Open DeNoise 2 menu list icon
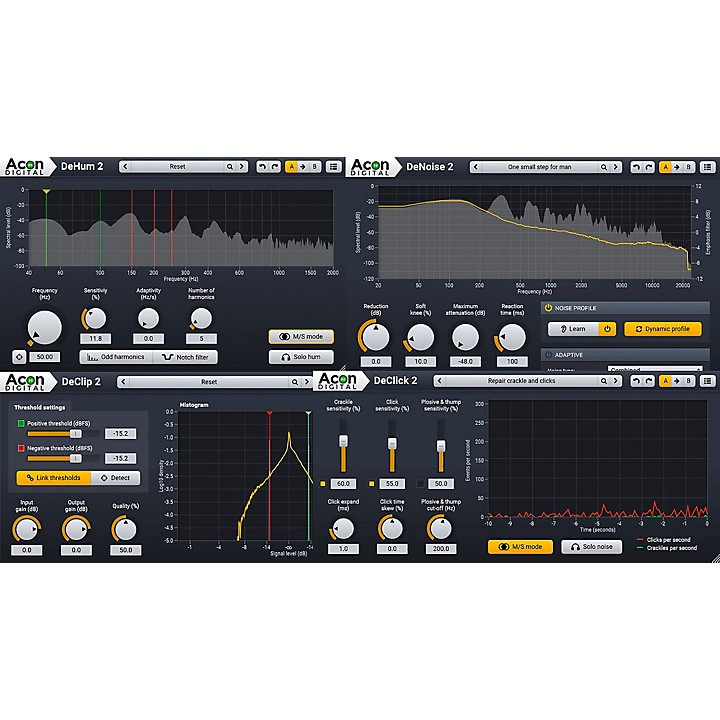 click(708, 167)
